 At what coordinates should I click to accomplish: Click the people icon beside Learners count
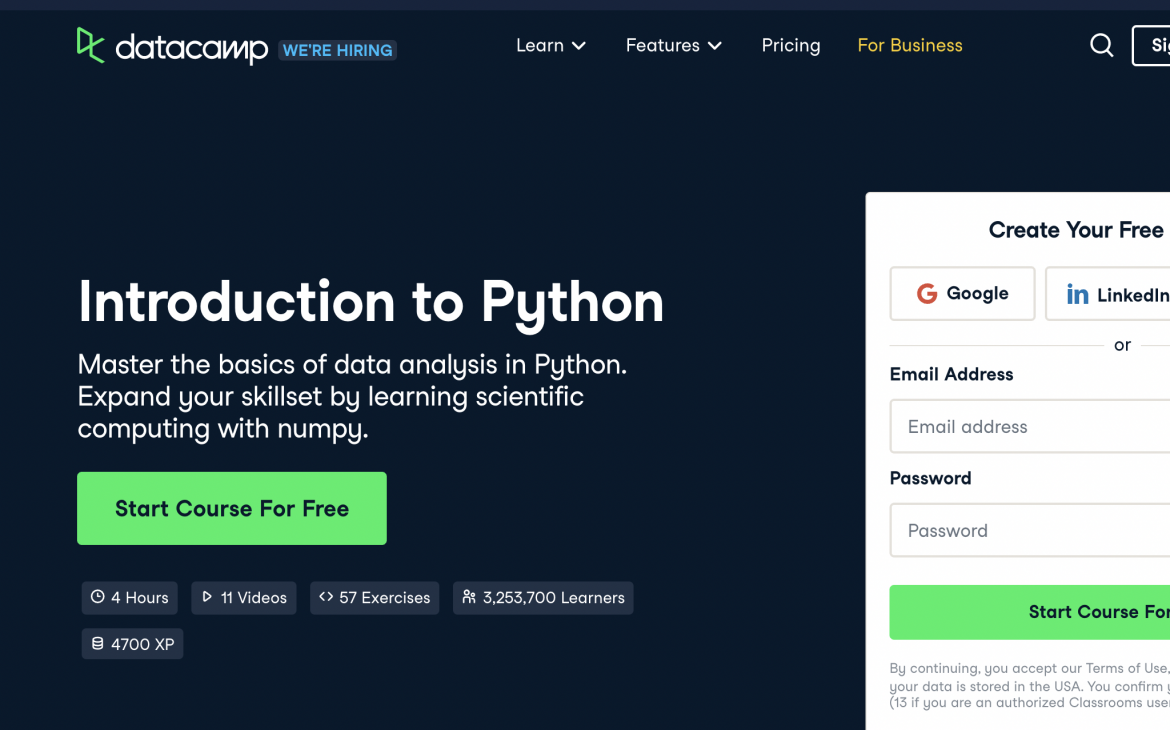click(469, 597)
